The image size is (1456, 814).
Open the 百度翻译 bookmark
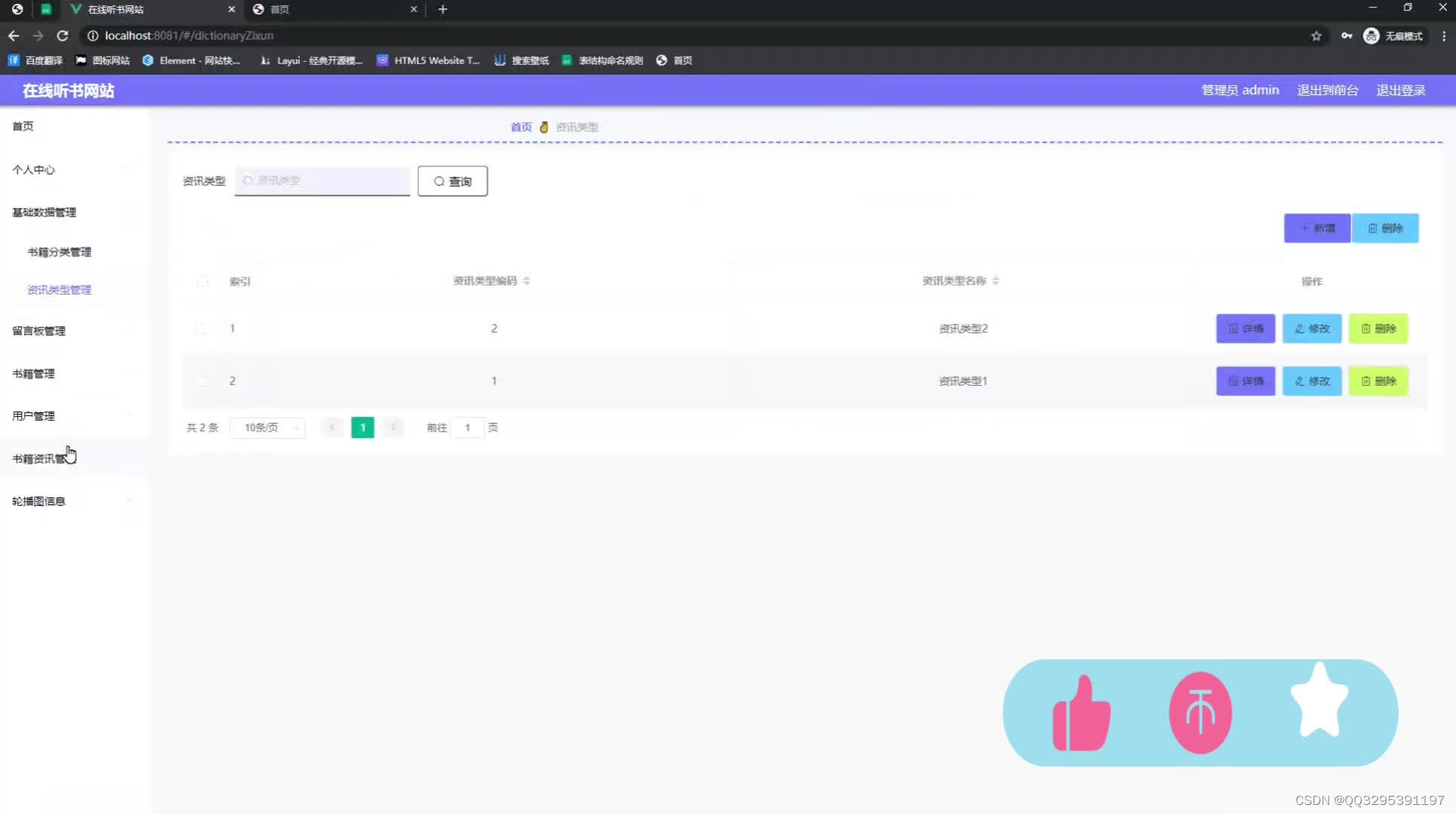[35, 60]
